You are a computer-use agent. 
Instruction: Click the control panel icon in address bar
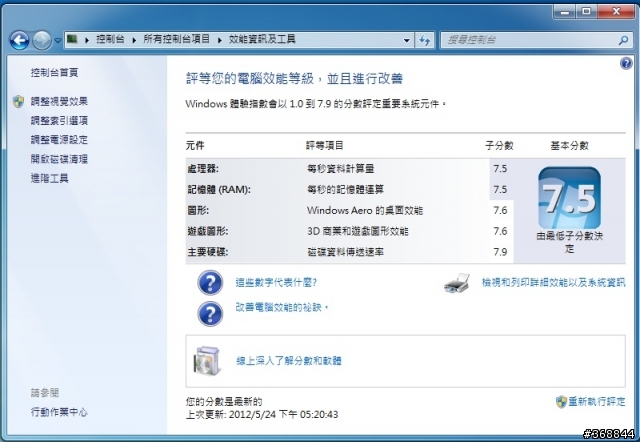pos(73,39)
